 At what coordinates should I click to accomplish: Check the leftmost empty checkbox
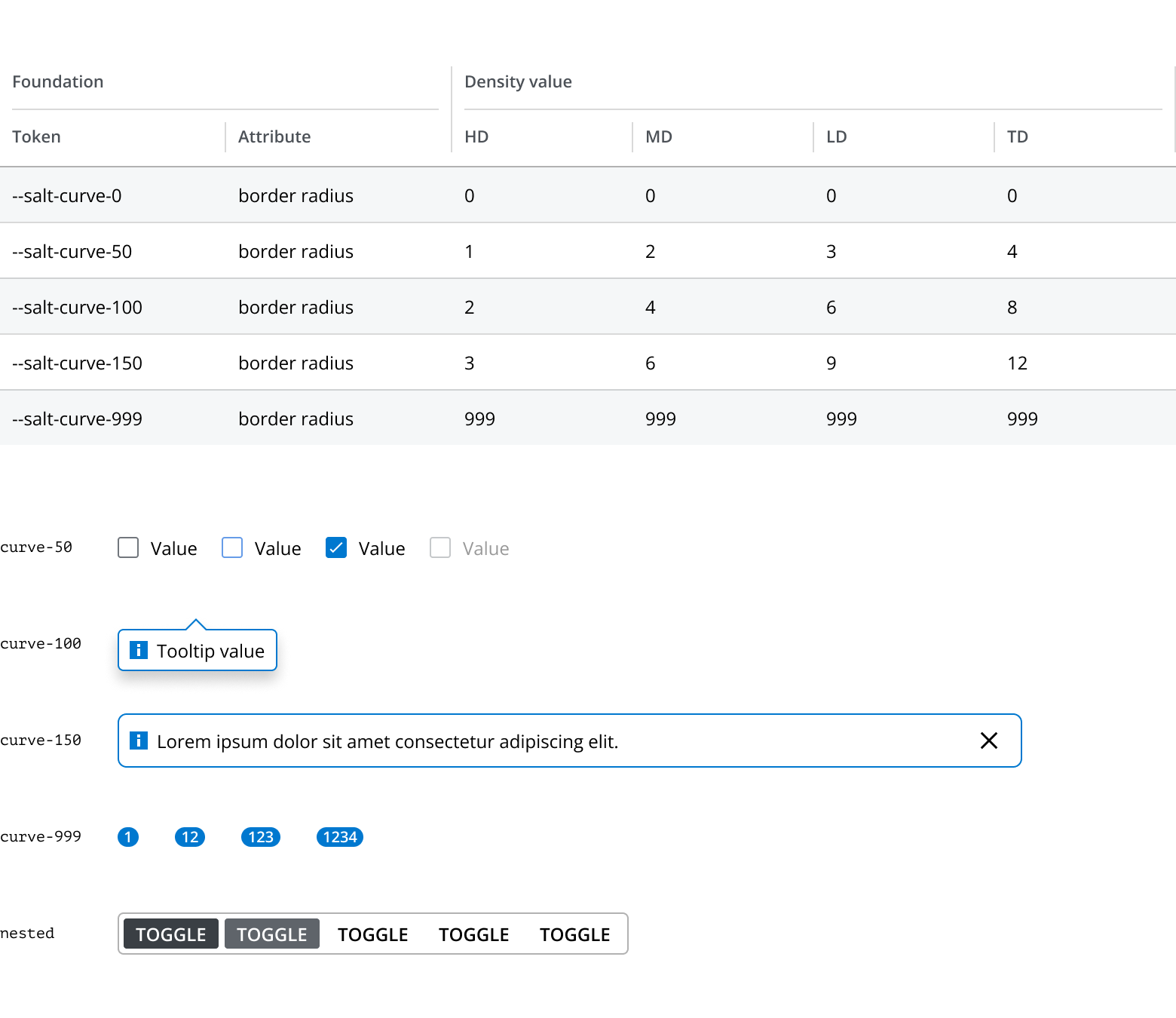coord(128,547)
